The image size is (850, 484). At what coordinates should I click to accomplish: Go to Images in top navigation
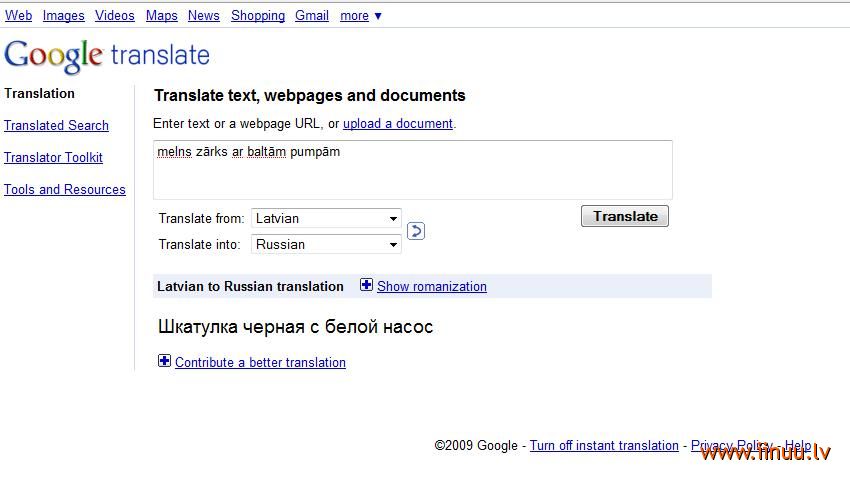pyautogui.click(x=63, y=16)
